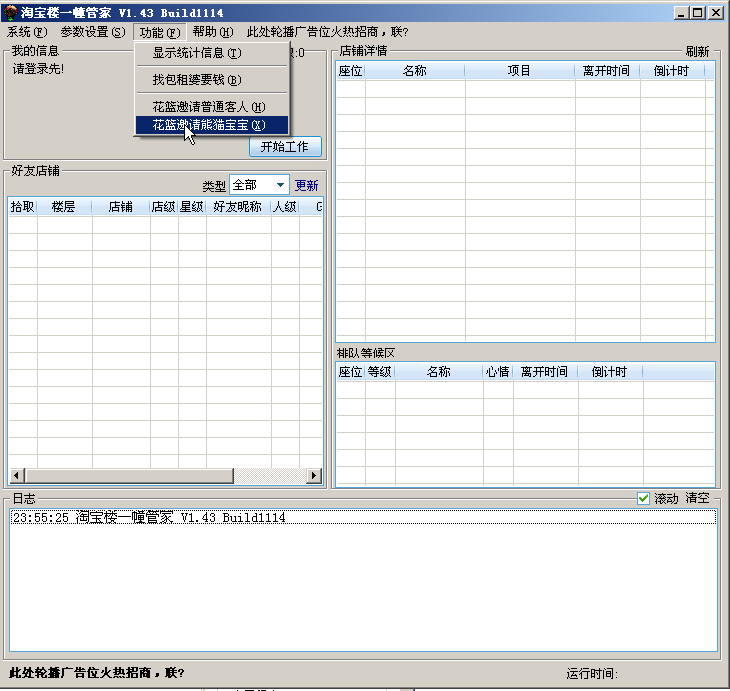The image size is (730, 691).
Task: Choose 找包租婆要钱(B) from the menu
Action: (x=212, y=80)
